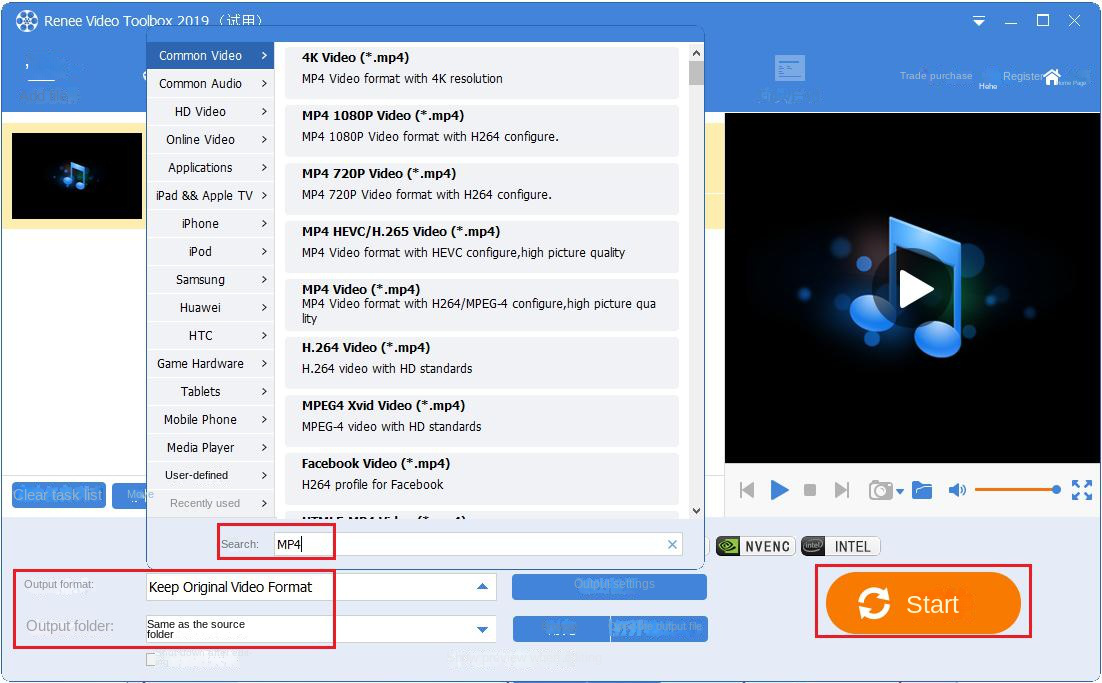Screen dimensions: 1102x683
Task: Click the speaker icon to mute preview
Action: coord(955,490)
